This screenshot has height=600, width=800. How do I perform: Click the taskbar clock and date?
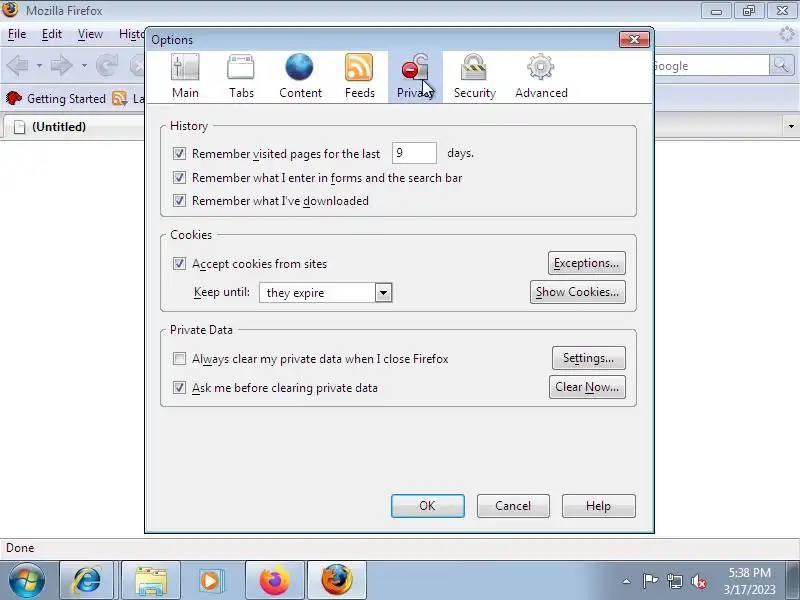(x=749, y=581)
